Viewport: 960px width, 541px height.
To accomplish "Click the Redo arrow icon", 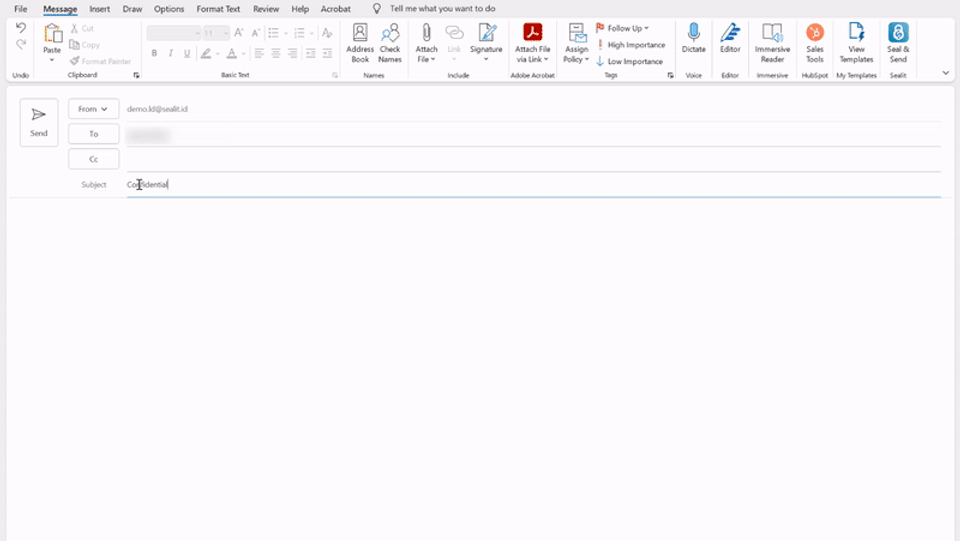I will tap(21, 44).
